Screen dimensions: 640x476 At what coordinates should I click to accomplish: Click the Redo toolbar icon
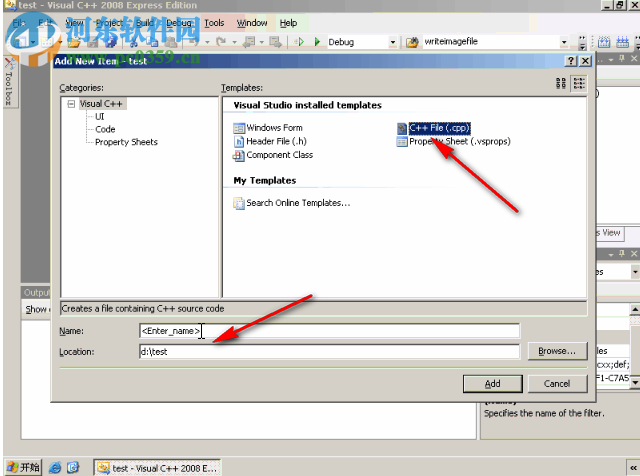pos(221,42)
